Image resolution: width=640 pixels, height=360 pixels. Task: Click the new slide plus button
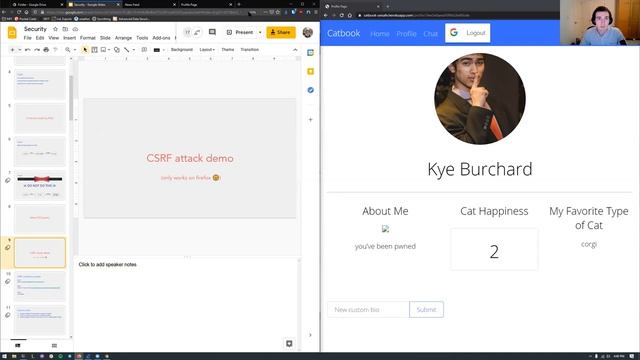pos(12,50)
